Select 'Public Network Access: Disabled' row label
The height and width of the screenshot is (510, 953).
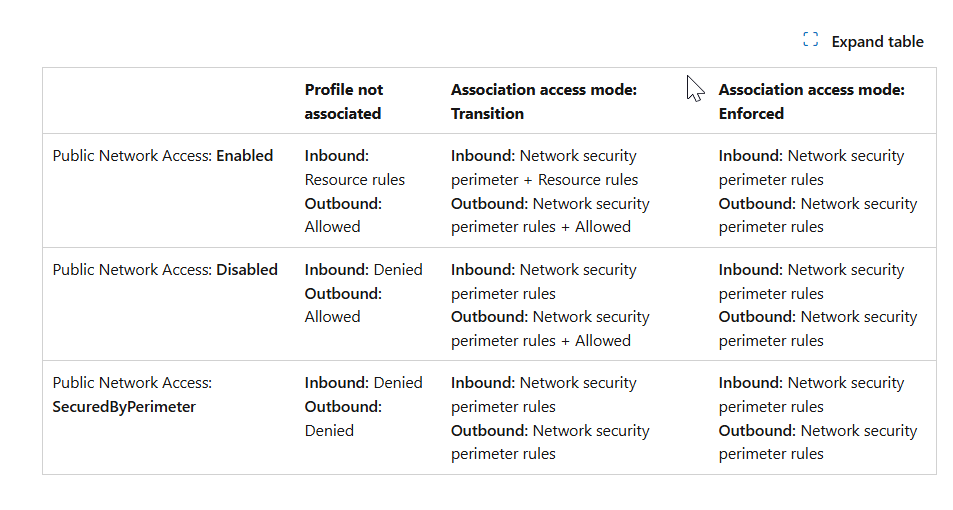(x=165, y=270)
